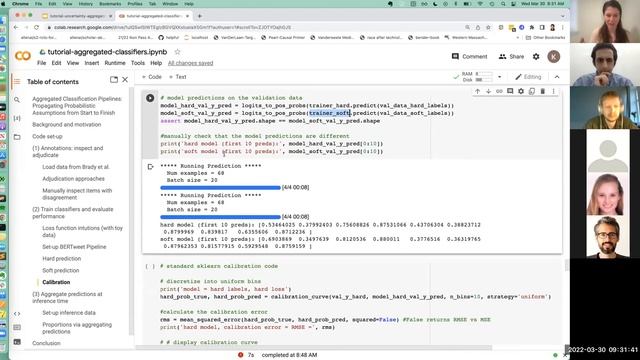Click All changes saved link
The image size is (640, 360).
tap(191, 63)
